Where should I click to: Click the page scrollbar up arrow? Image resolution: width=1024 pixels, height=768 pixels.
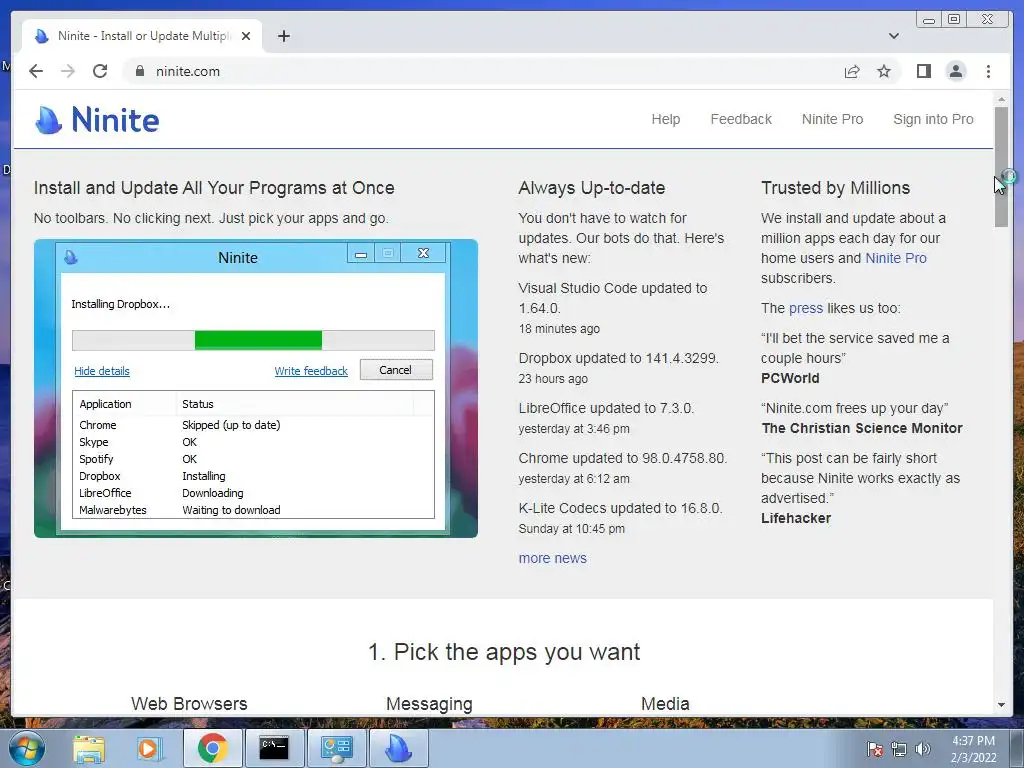tap(1001, 99)
